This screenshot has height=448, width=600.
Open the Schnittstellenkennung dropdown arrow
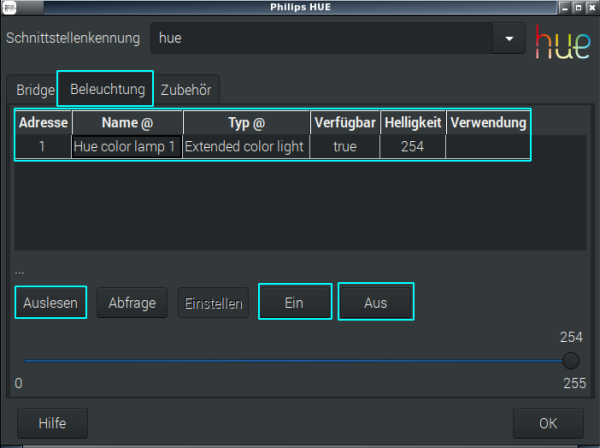(509, 39)
